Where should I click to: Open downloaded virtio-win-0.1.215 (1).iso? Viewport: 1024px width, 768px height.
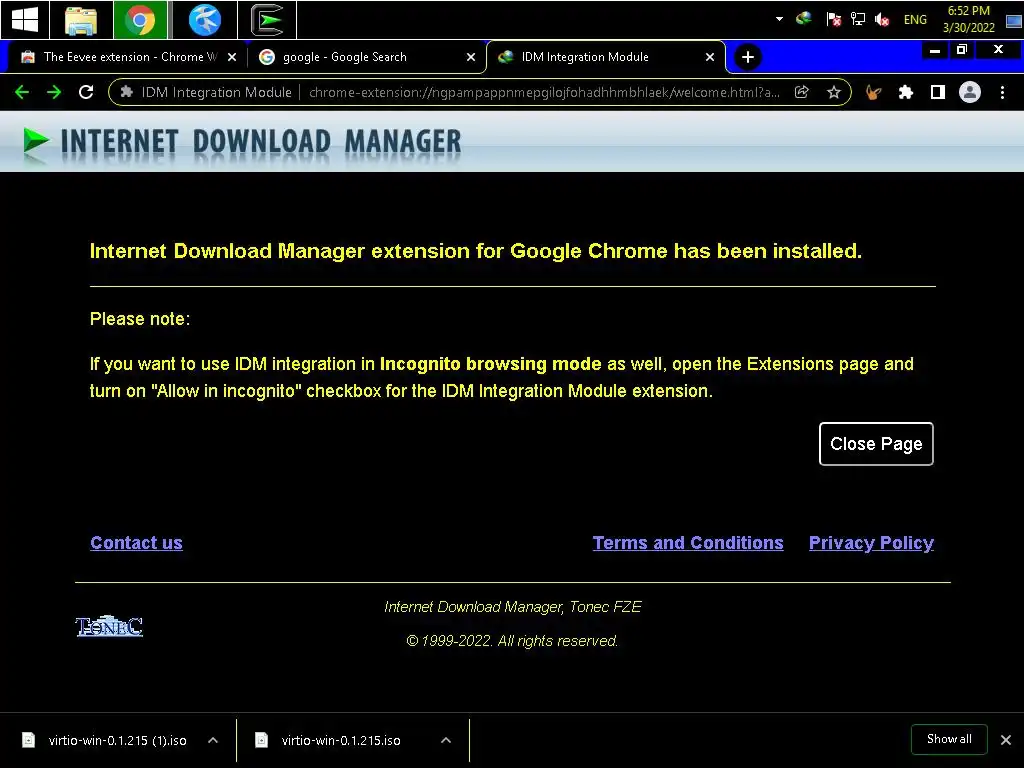coord(104,740)
